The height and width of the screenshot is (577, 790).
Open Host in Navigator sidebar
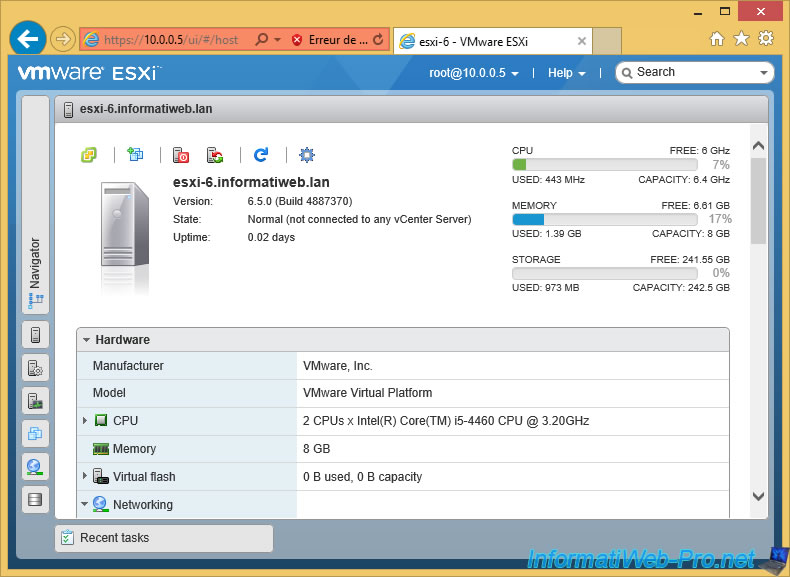pos(35,335)
